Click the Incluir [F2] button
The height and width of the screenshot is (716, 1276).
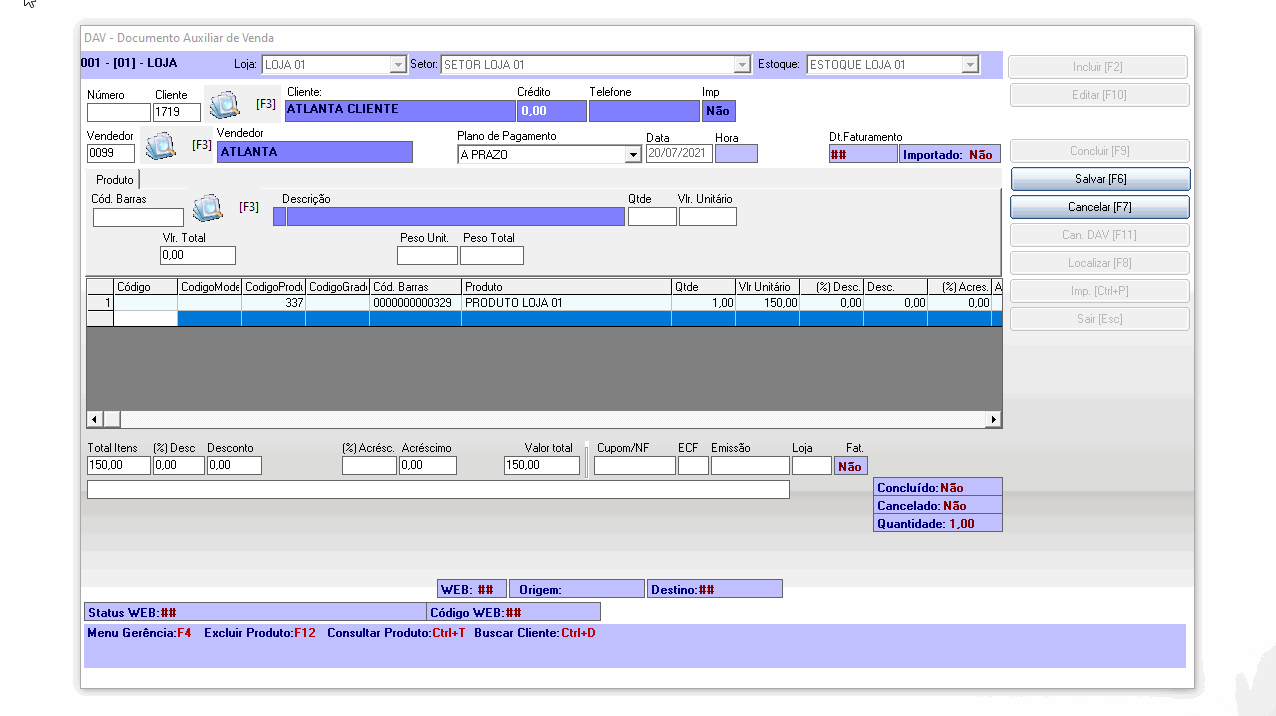1098,67
